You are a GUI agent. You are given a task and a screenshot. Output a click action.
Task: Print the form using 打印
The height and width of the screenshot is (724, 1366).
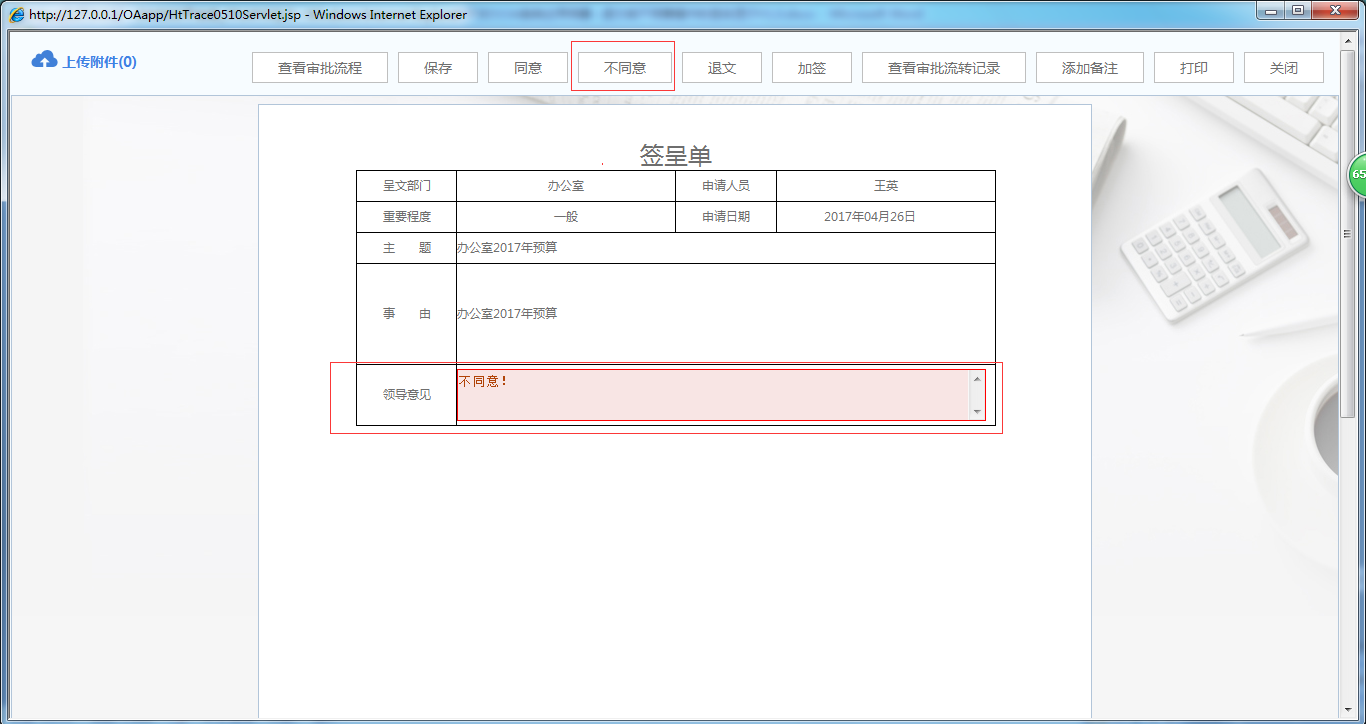point(1193,67)
